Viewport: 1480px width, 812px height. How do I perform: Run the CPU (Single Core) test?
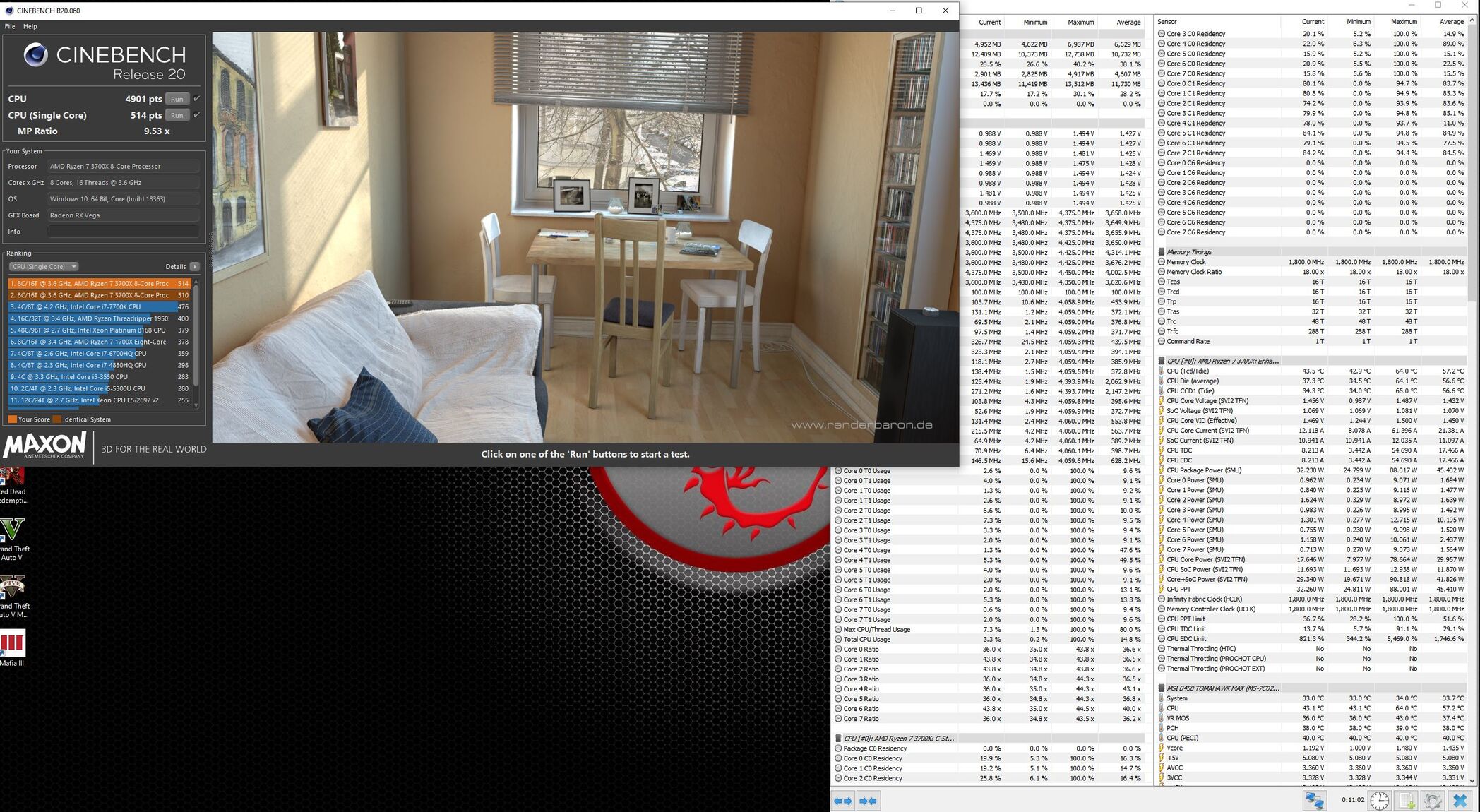[x=177, y=115]
